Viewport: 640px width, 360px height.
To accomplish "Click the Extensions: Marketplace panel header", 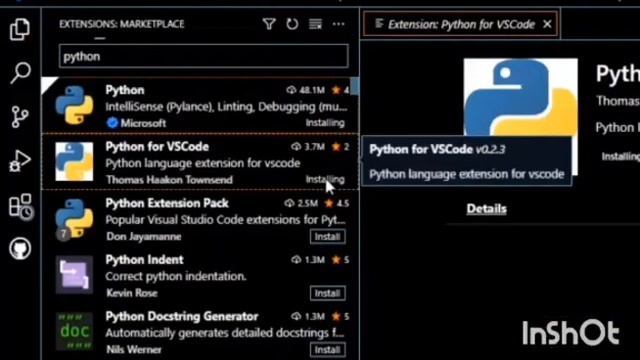I will pos(122,24).
